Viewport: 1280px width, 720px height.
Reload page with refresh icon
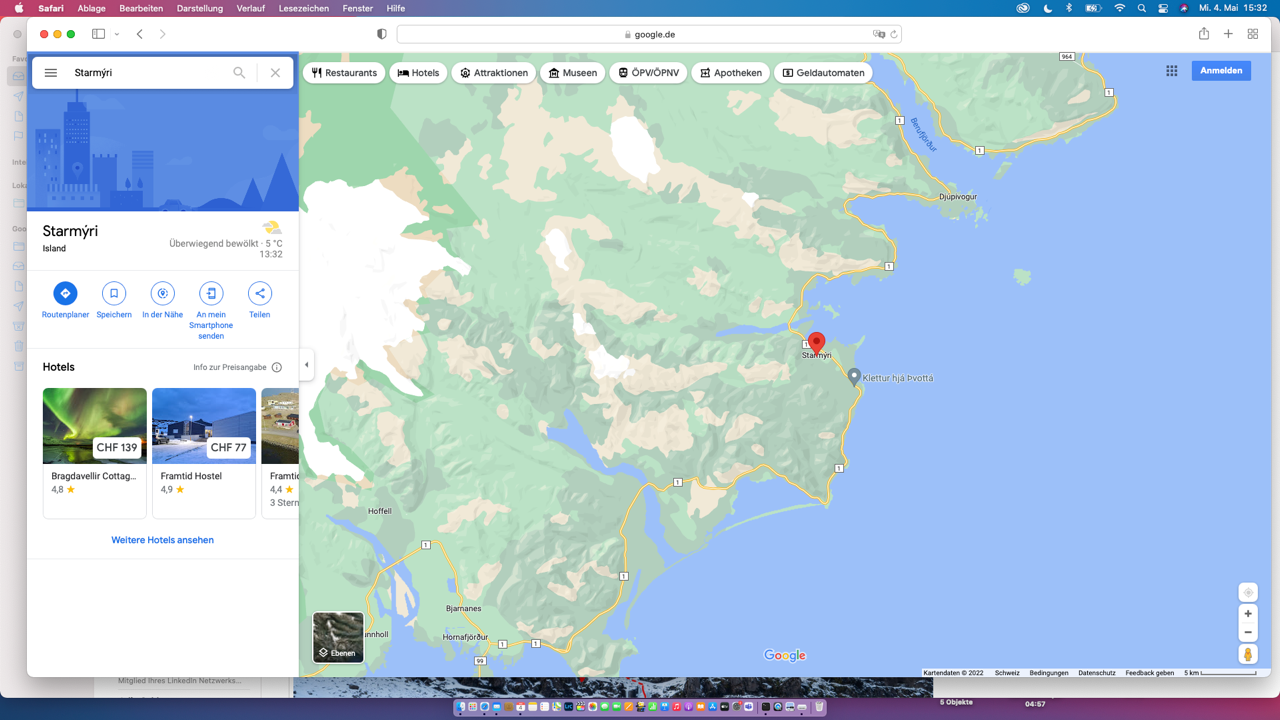[894, 34]
